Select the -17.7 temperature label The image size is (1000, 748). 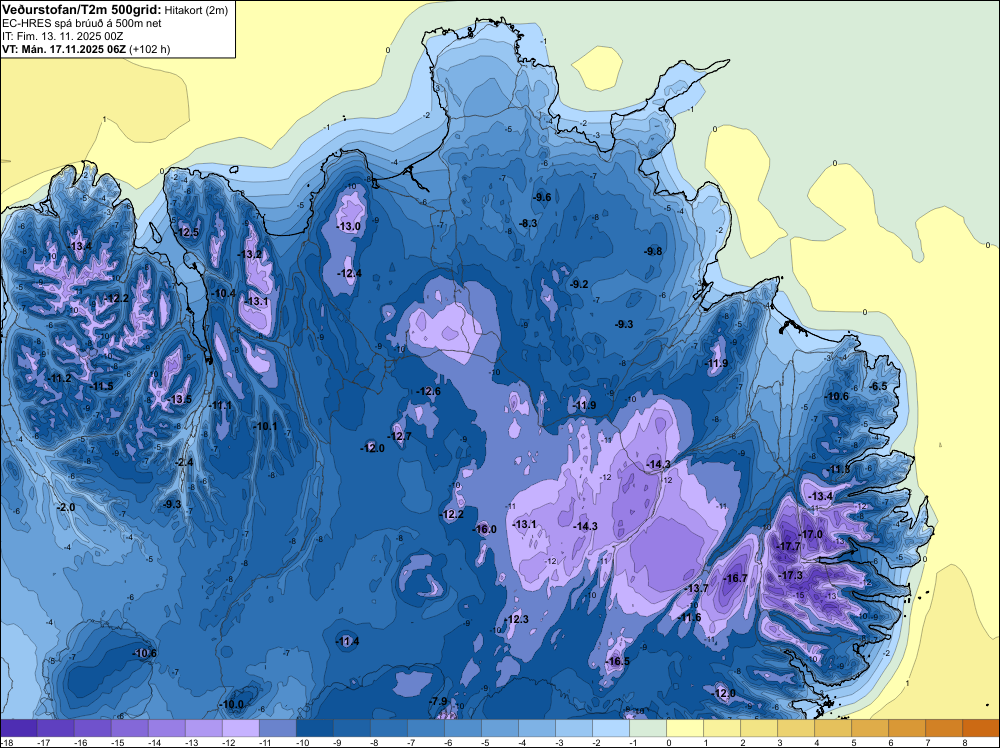pos(790,546)
